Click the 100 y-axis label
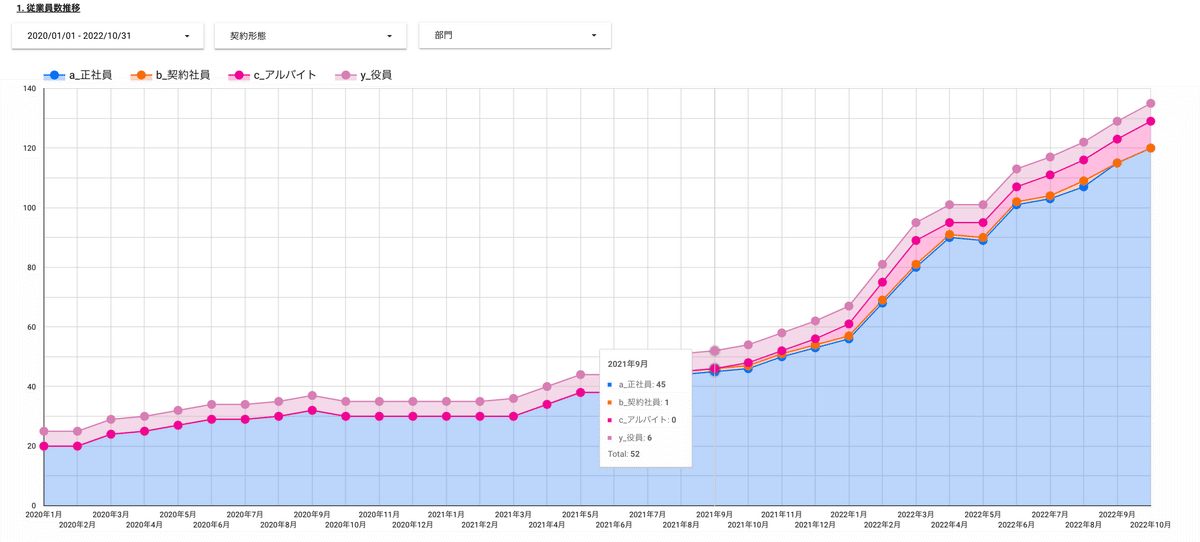The width and height of the screenshot is (1200, 542). pos(28,208)
